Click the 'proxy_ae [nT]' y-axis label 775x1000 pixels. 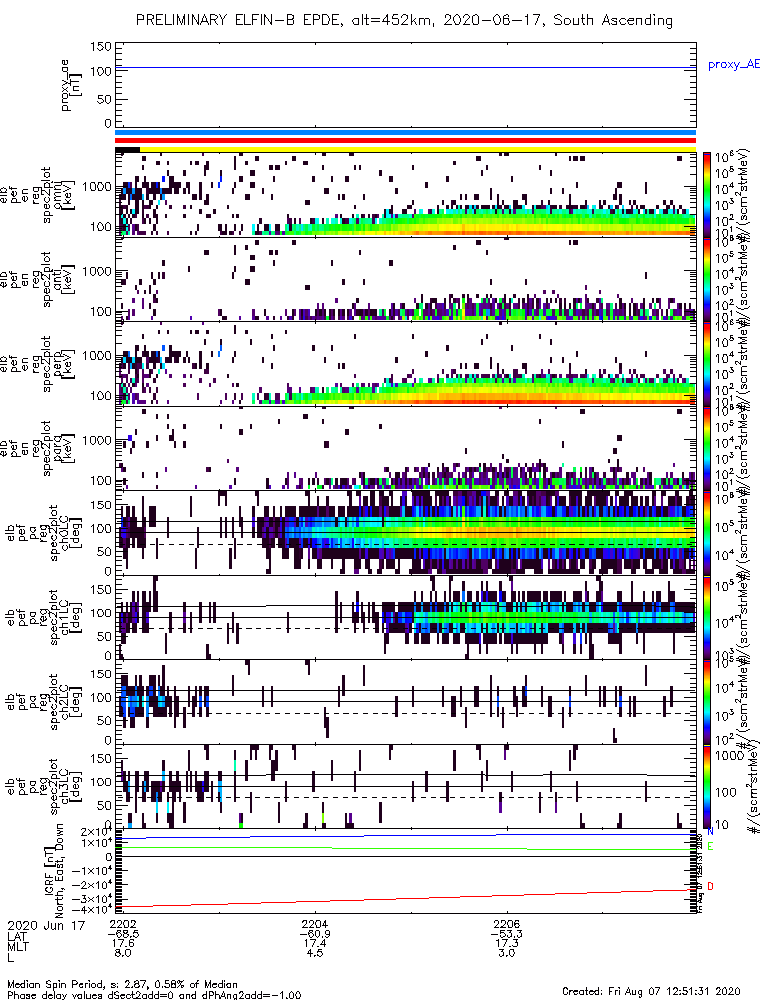click(x=72, y=85)
